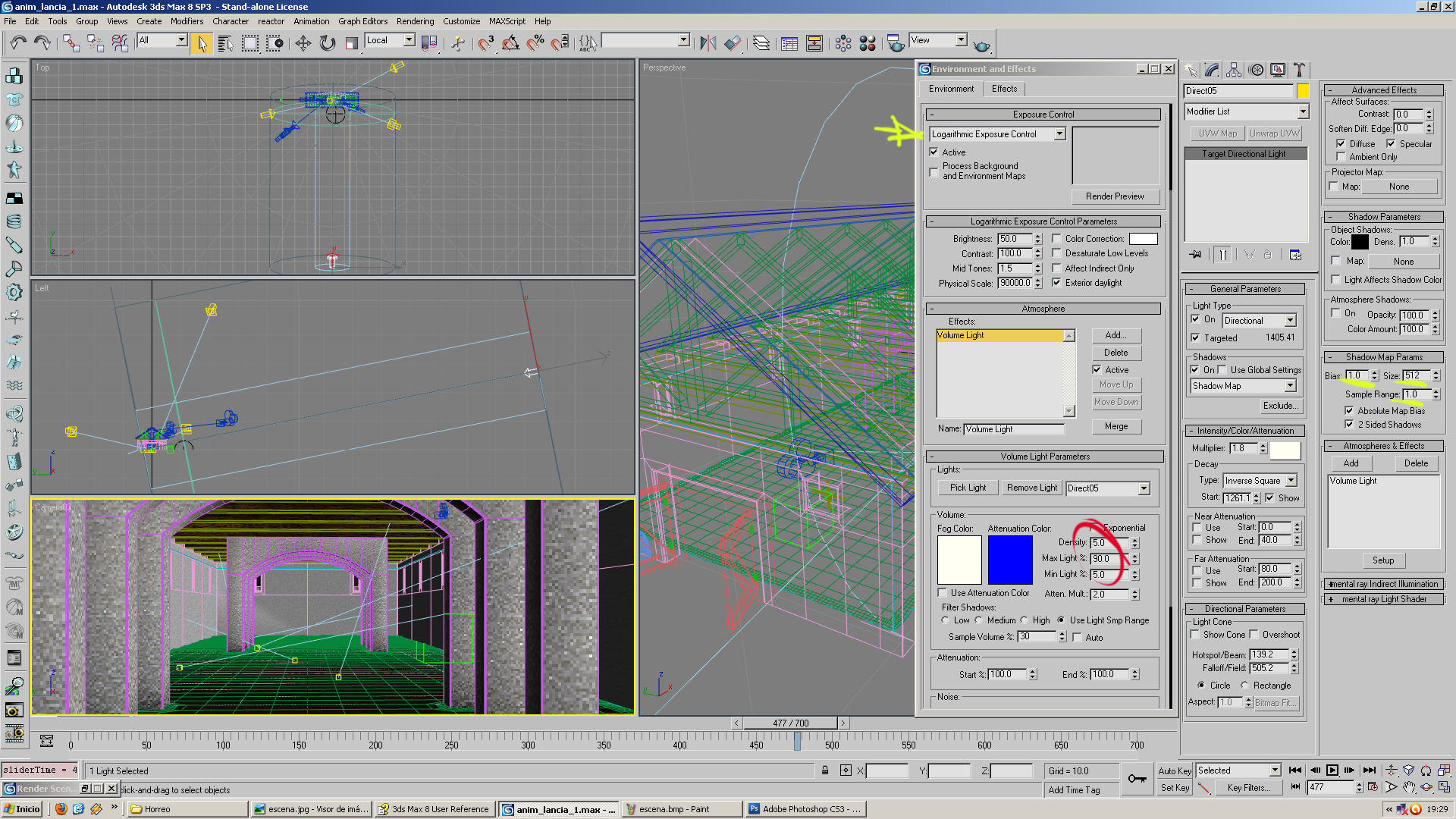Open the Utilities hammer panel icon
This screenshot has width=1456, height=819.
coord(1299,70)
